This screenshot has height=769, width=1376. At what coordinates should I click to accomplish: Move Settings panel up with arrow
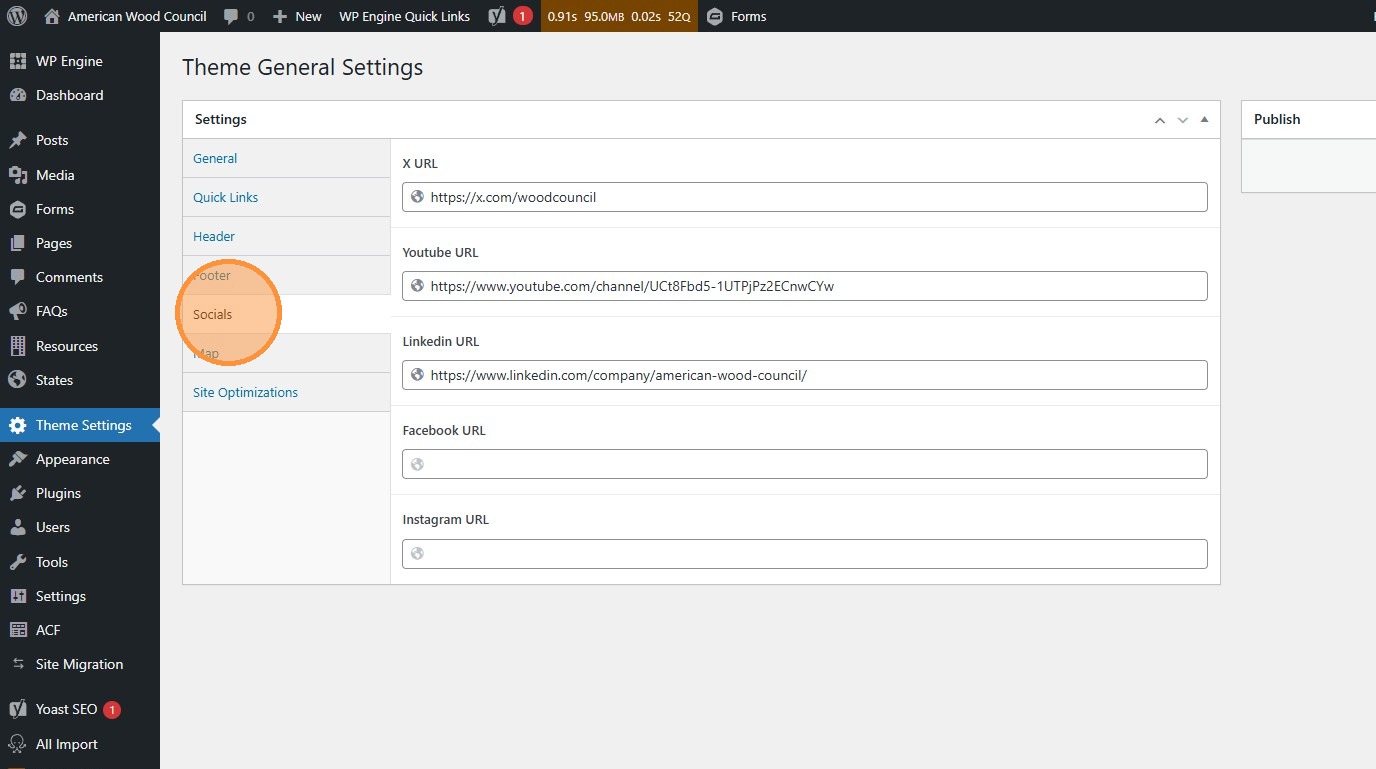[x=1160, y=120]
